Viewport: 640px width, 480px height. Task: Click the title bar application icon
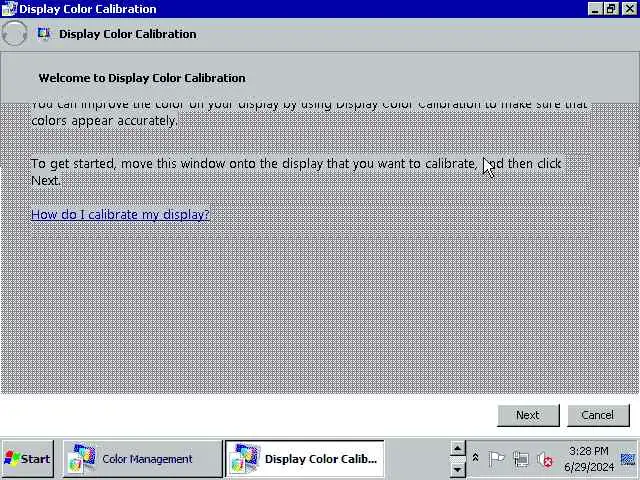(x=9, y=9)
